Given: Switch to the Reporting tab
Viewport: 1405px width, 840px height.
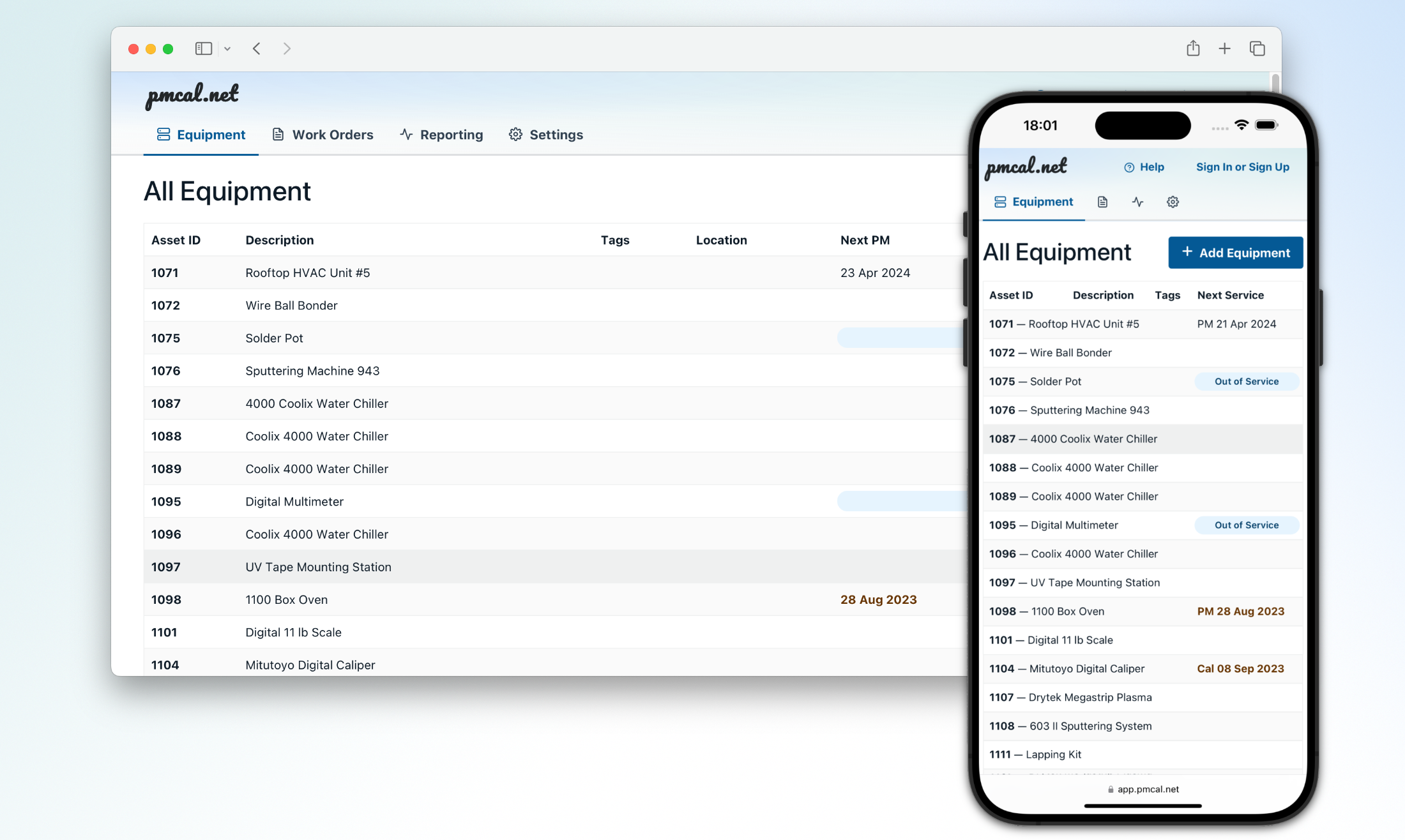Looking at the screenshot, I should (441, 135).
